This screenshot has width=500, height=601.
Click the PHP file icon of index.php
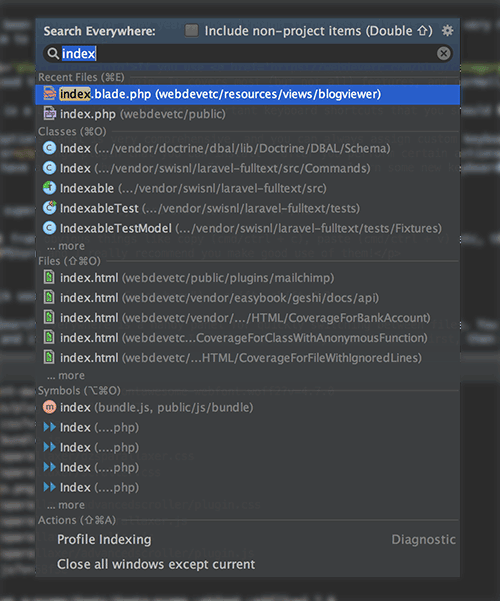click(x=49, y=113)
